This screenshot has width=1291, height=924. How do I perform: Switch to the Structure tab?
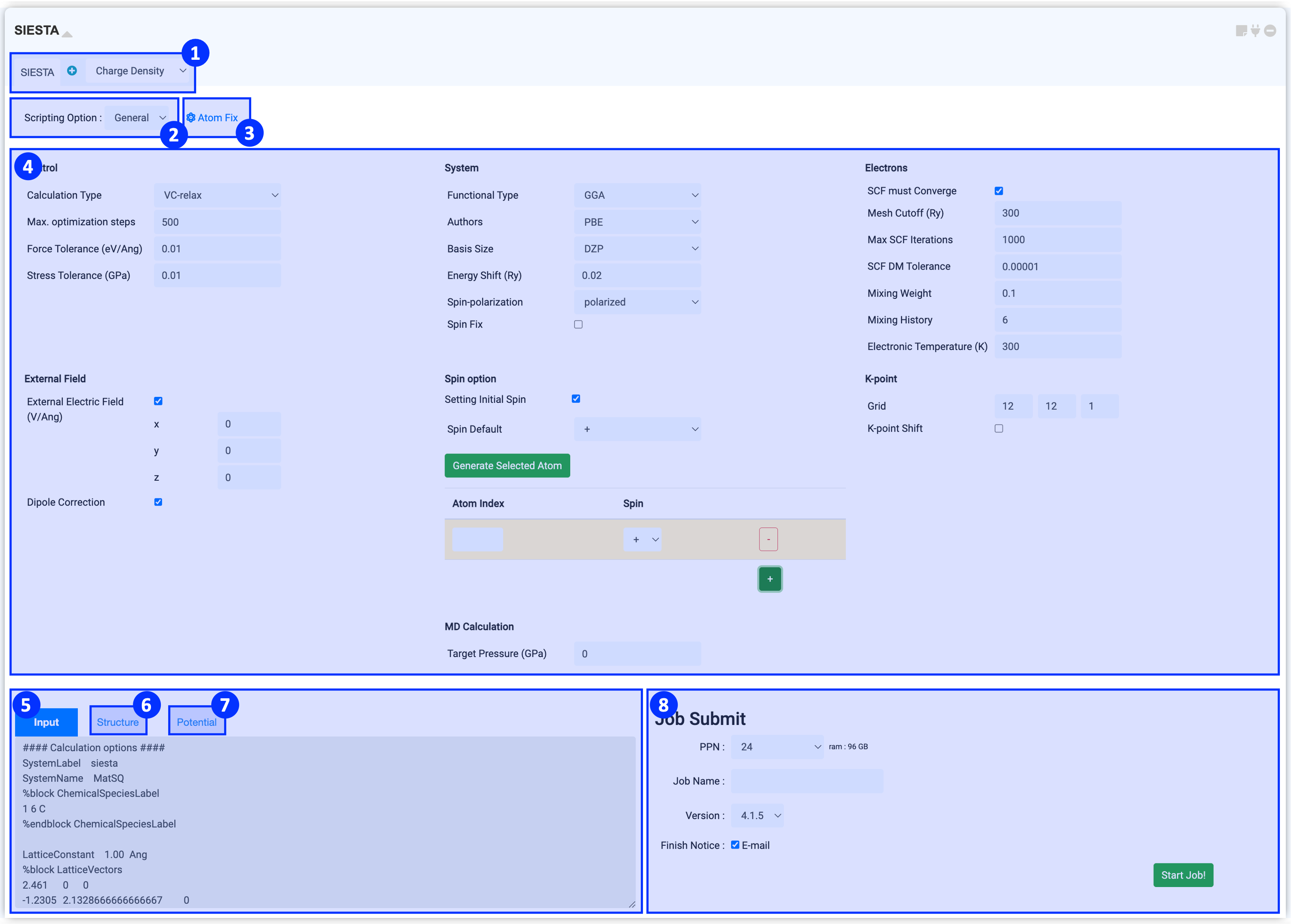(x=118, y=722)
